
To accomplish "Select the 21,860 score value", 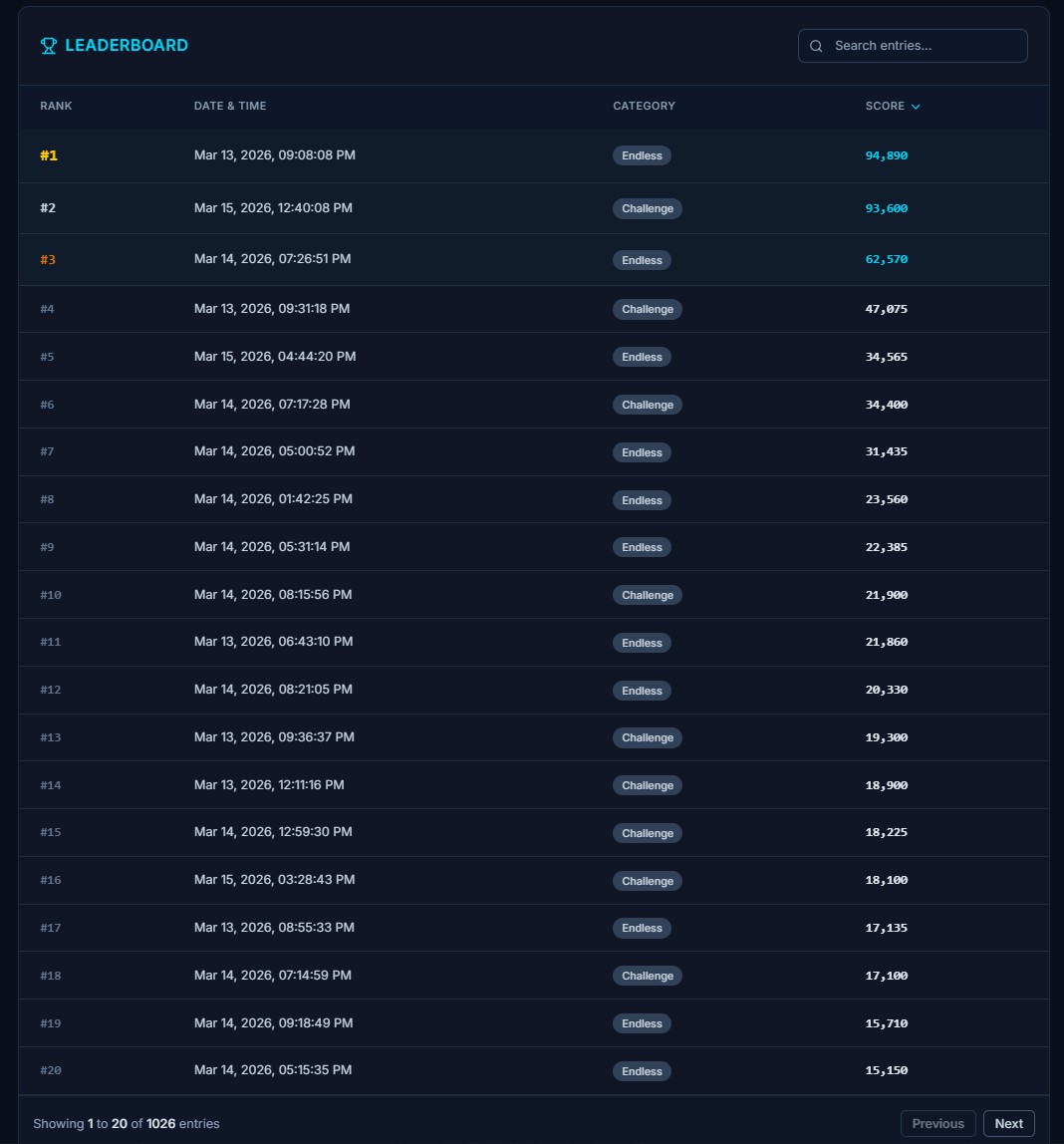I will [886, 642].
